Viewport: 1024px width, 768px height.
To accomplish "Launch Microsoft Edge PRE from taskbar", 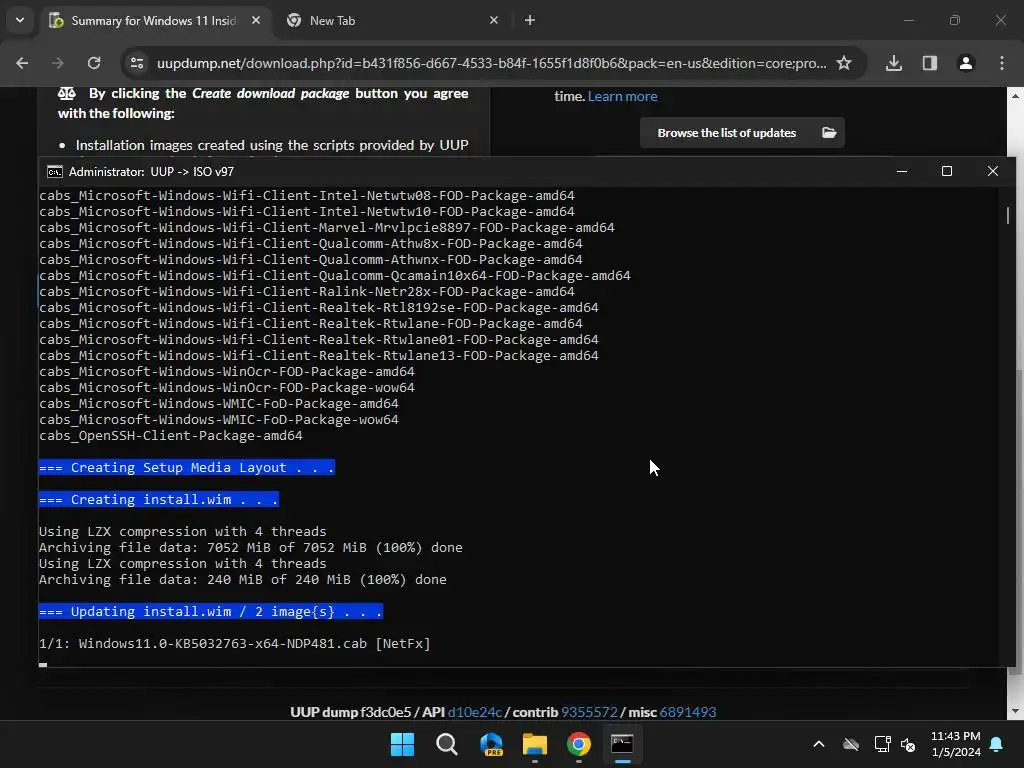I will (x=491, y=744).
